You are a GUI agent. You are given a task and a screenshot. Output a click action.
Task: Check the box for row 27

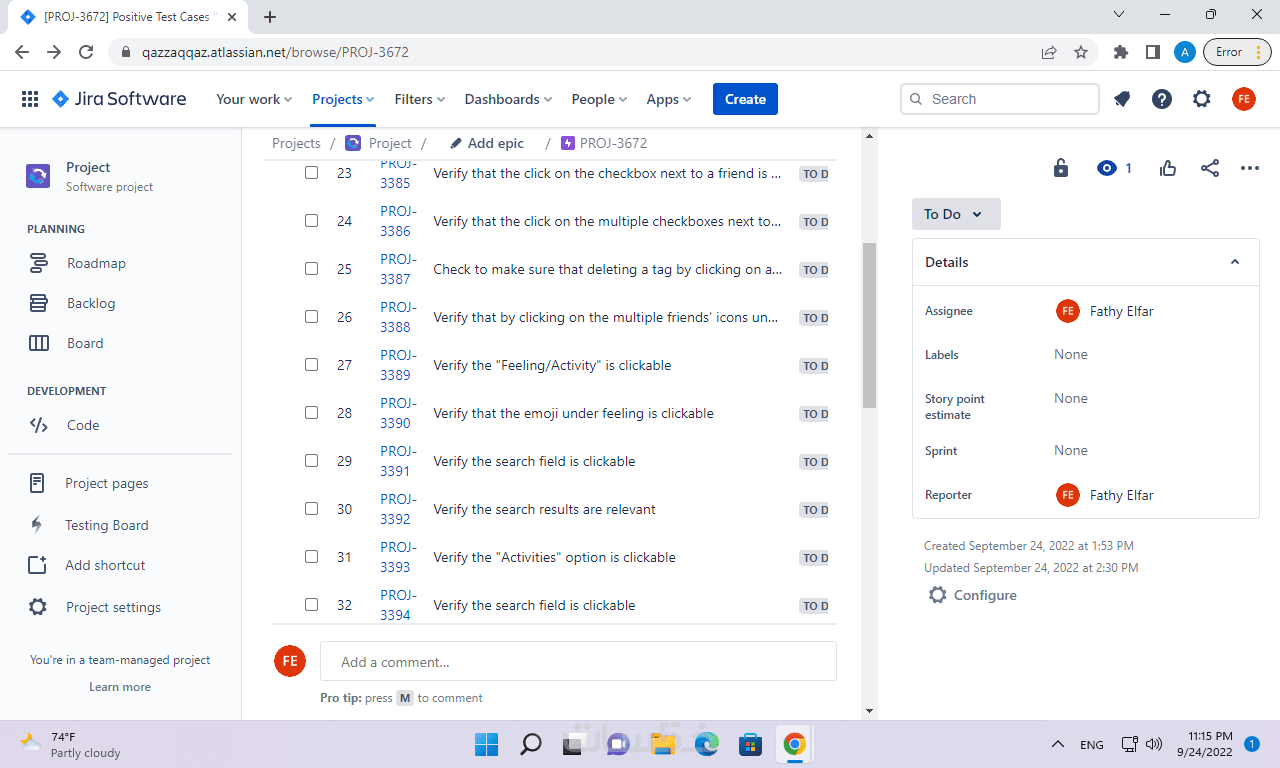(x=311, y=365)
